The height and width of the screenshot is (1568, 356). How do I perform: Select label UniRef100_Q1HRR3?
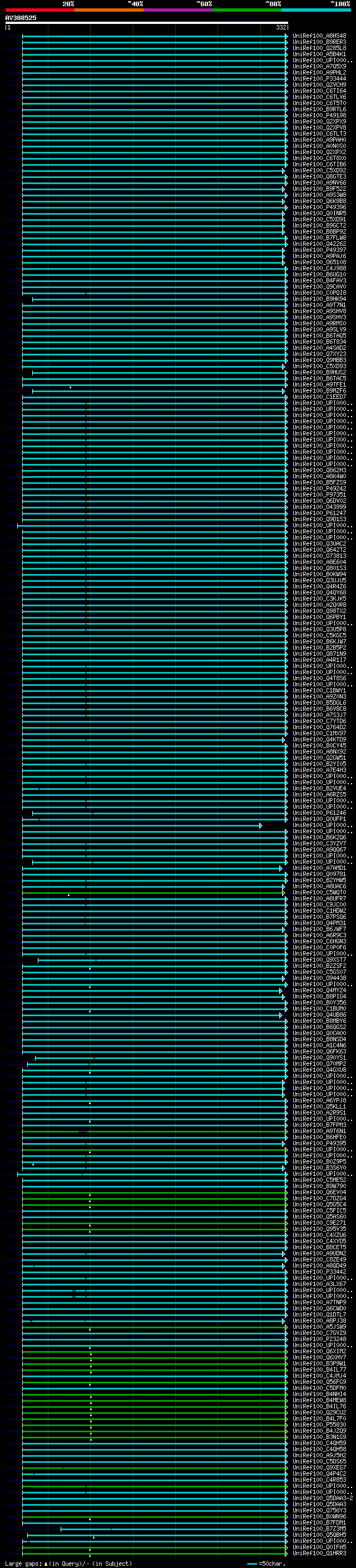click(319, 1554)
